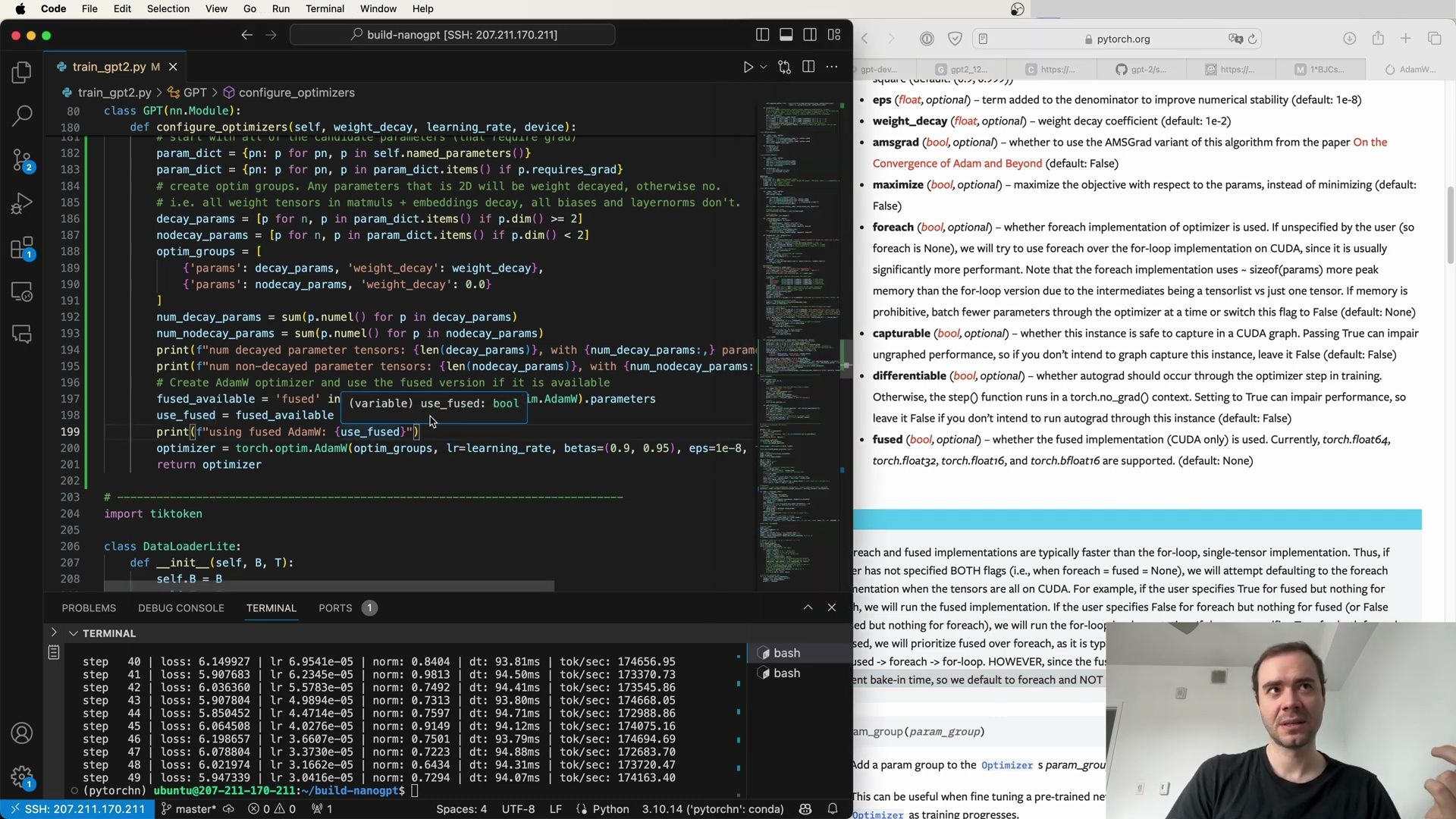Run Python file with play button
This screenshot has height=819, width=1456.
(x=748, y=67)
